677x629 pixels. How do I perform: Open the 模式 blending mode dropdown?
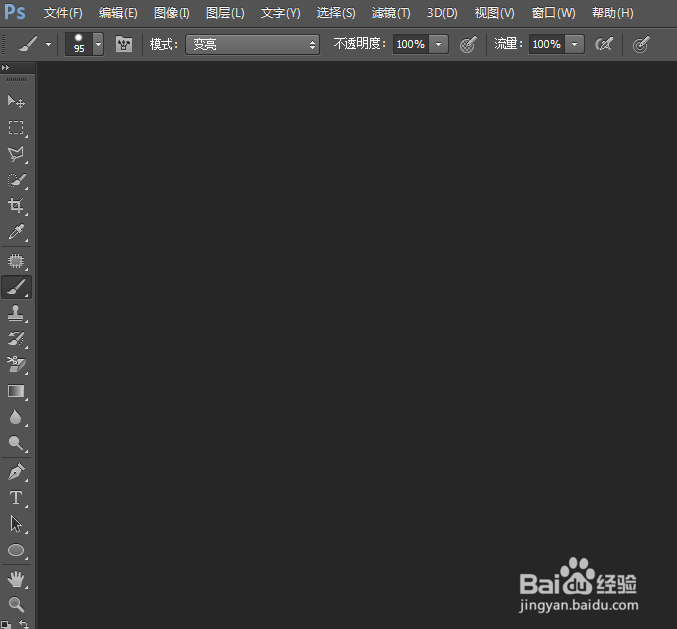point(253,44)
